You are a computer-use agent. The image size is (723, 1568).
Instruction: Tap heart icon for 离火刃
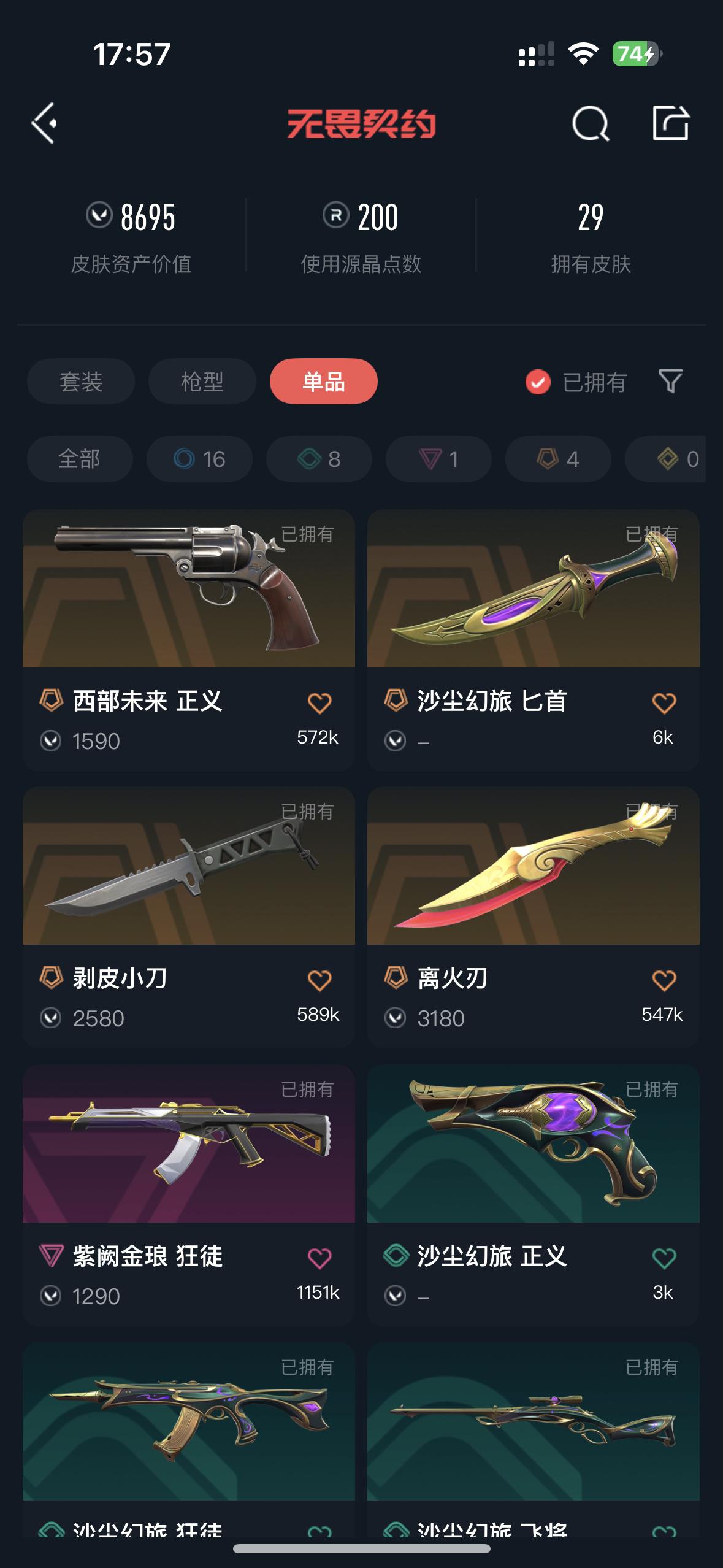pyautogui.click(x=664, y=980)
